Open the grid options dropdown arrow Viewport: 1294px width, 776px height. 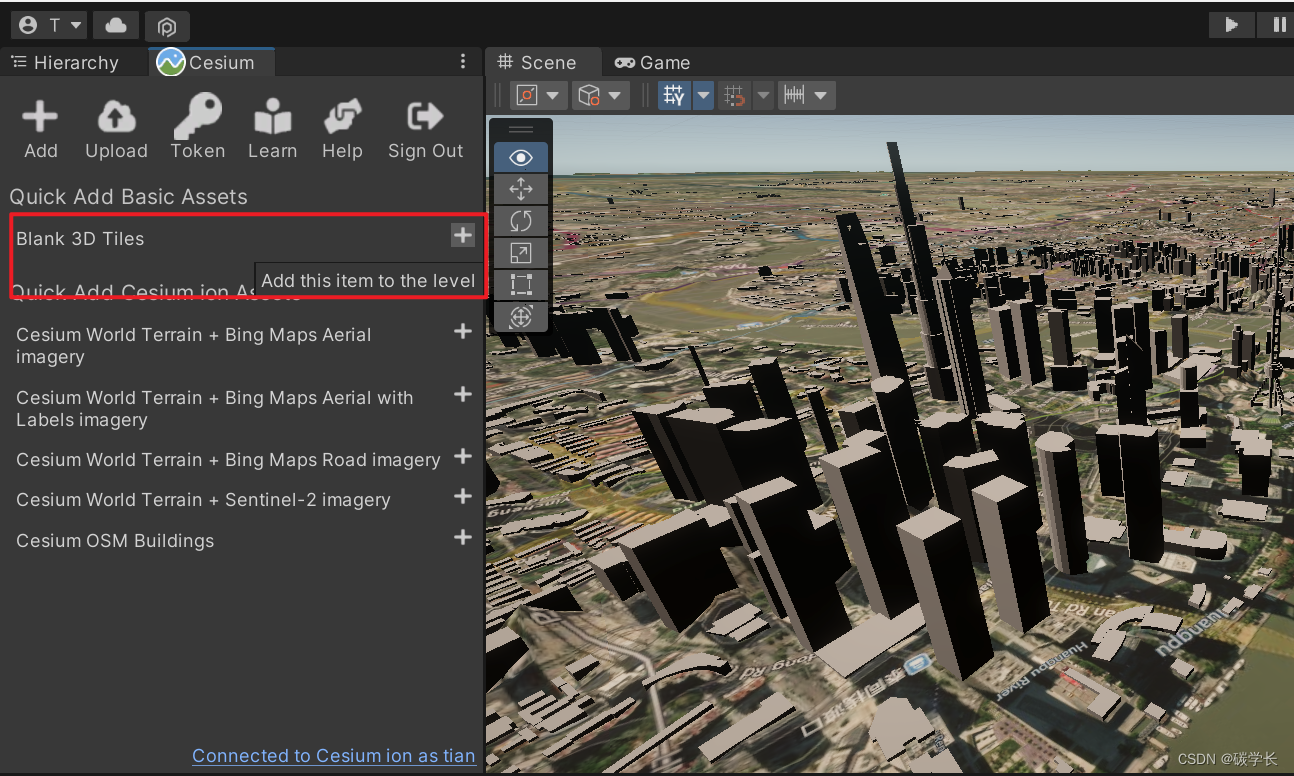703,96
